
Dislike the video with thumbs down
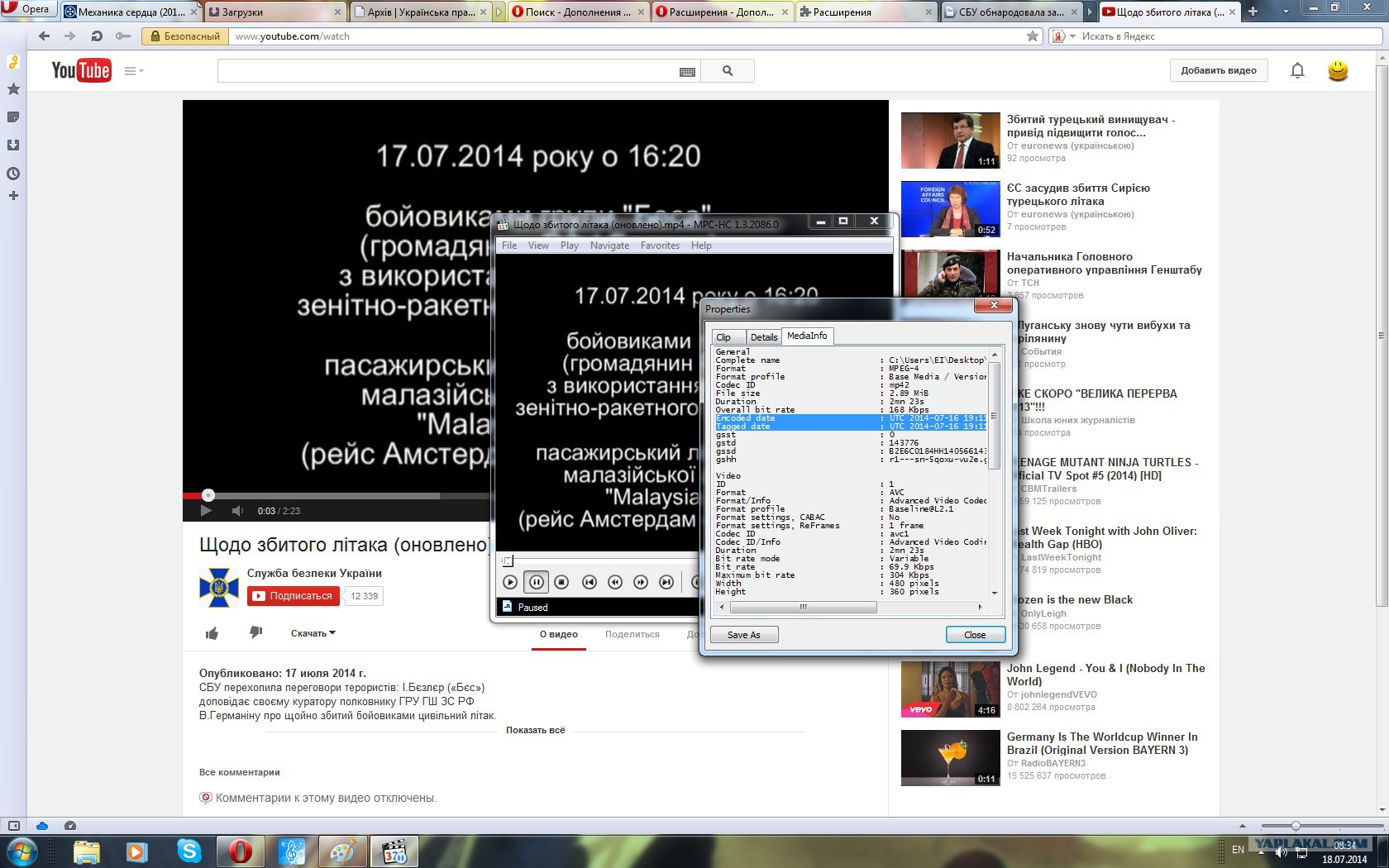tap(255, 633)
